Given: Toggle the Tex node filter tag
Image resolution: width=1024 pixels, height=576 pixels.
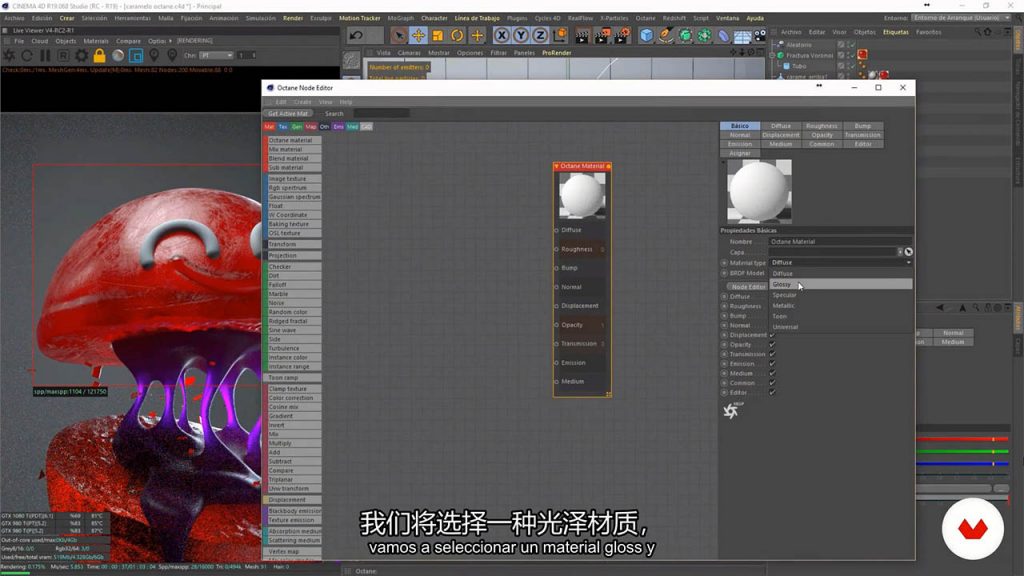Looking at the screenshot, I should pyautogui.click(x=283, y=127).
